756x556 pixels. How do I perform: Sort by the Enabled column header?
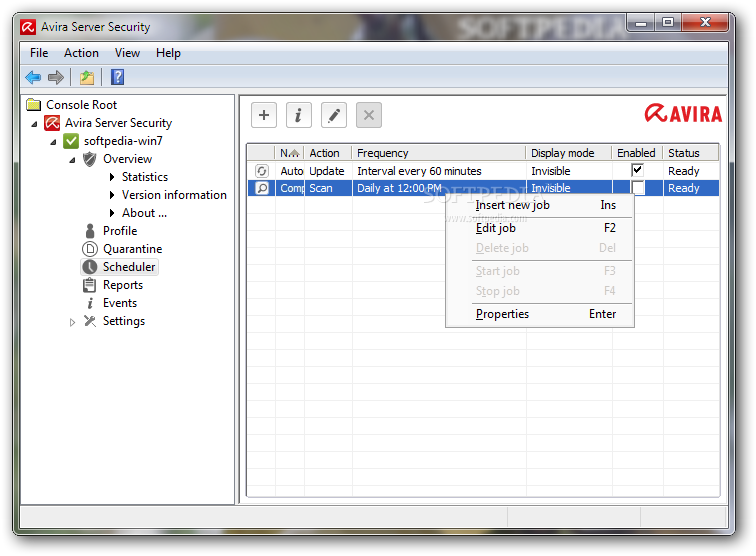[637, 153]
